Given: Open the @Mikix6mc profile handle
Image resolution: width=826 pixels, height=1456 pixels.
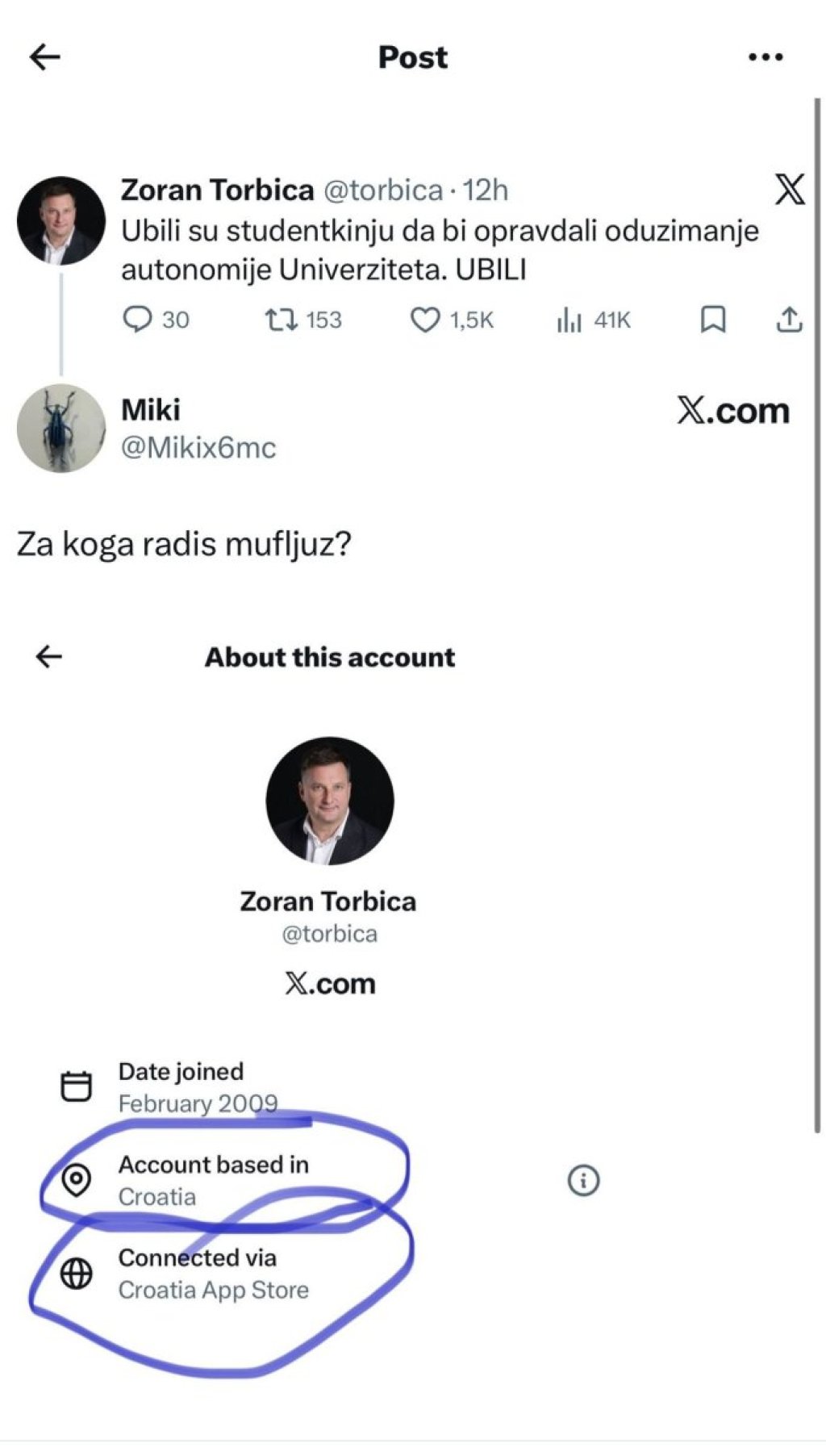Looking at the screenshot, I should [x=198, y=448].
